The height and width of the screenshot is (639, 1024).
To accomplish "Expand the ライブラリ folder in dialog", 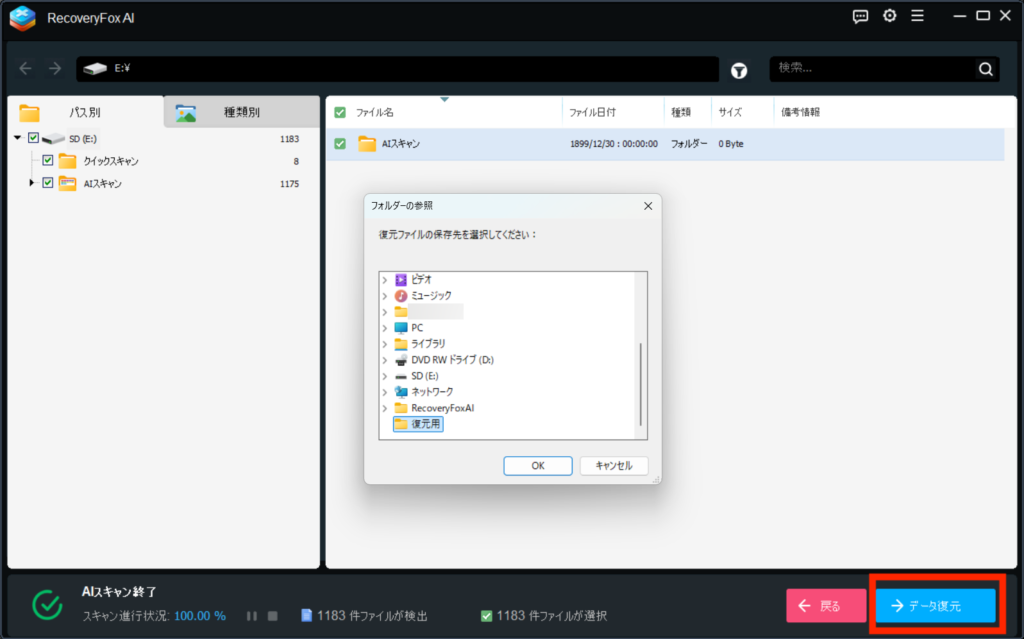I will click(x=386, y=343).
